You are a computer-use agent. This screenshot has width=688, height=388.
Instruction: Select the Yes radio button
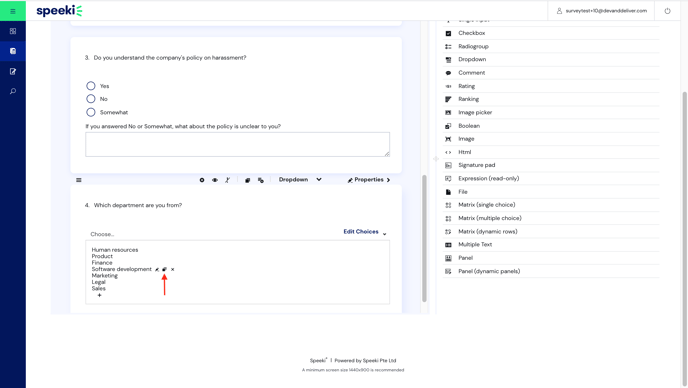[91, 86]
